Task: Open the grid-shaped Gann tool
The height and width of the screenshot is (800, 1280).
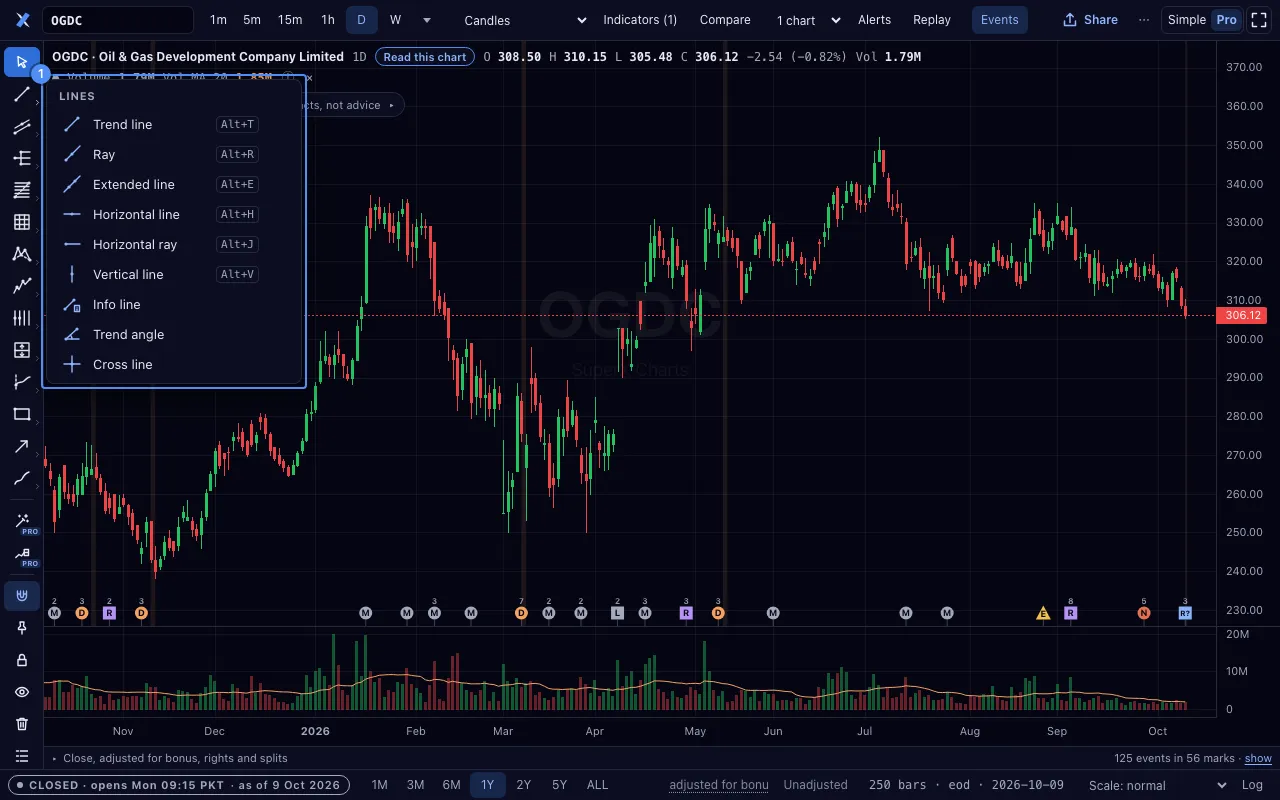Action: click(22, 222)
